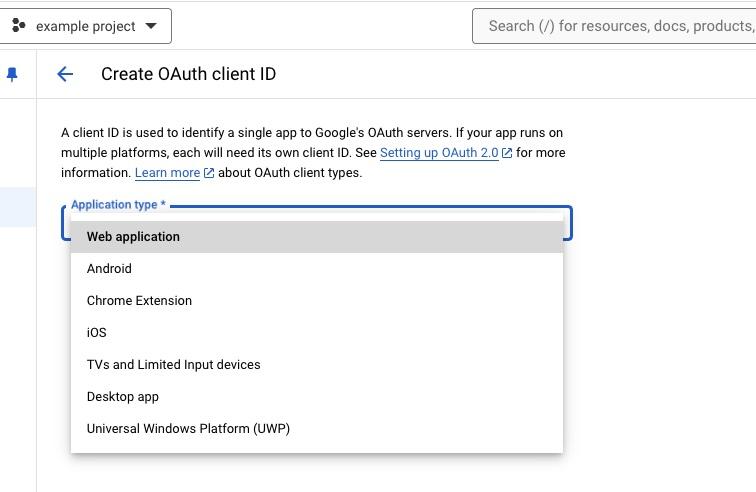Click the Create OAuth client ID heading
Screen dimensions: 756x492
tap(189, 74)
